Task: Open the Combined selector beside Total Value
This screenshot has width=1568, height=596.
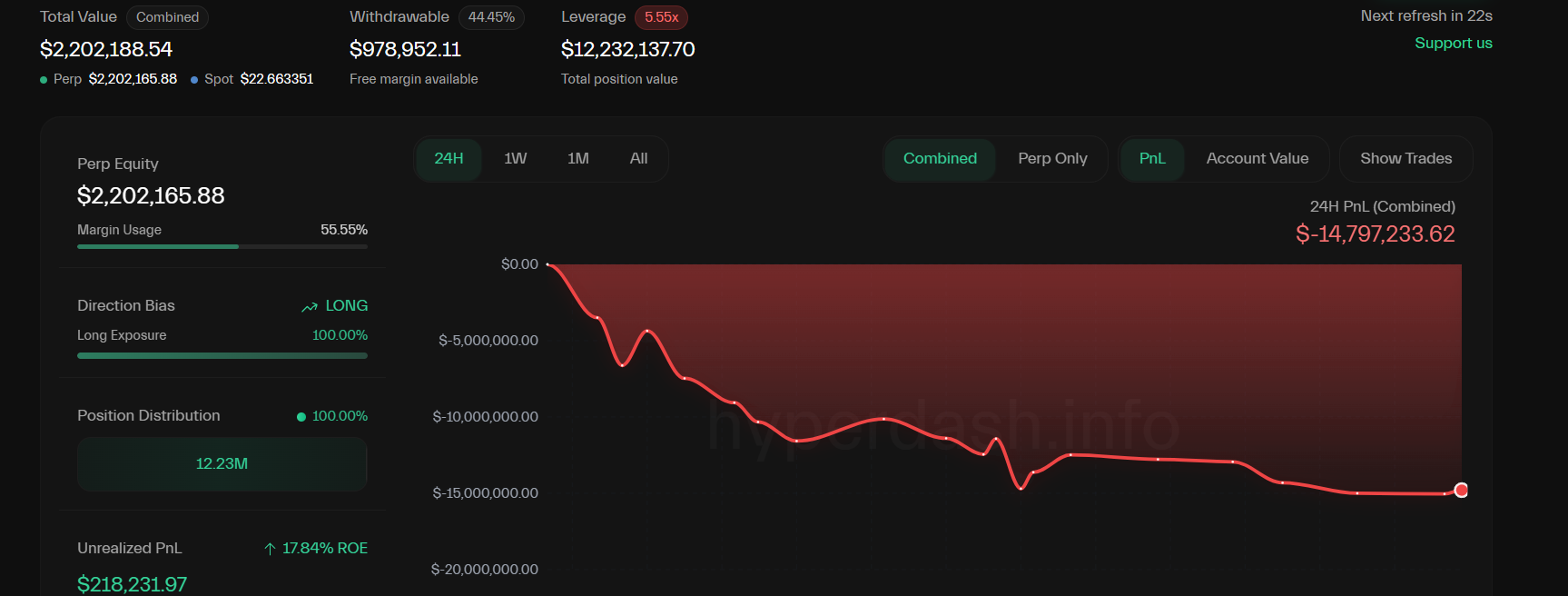Action: 167,17
